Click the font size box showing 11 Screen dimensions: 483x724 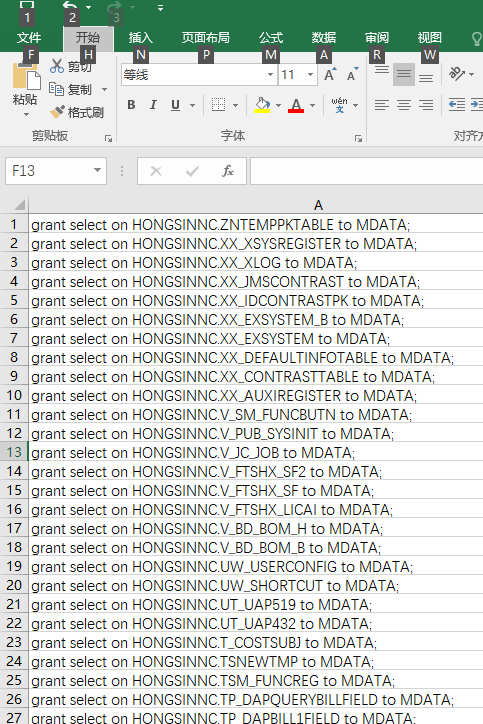(292, 75)
